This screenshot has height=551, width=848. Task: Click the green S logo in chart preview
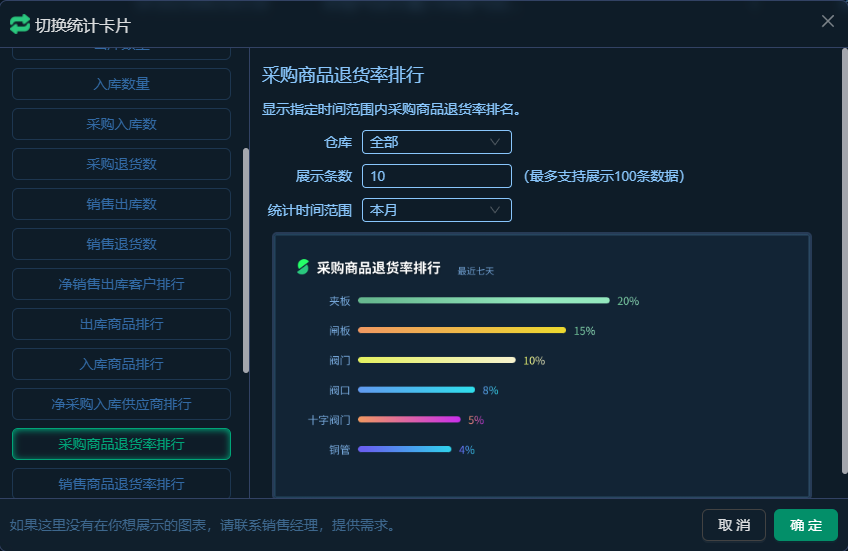point(303,267)
